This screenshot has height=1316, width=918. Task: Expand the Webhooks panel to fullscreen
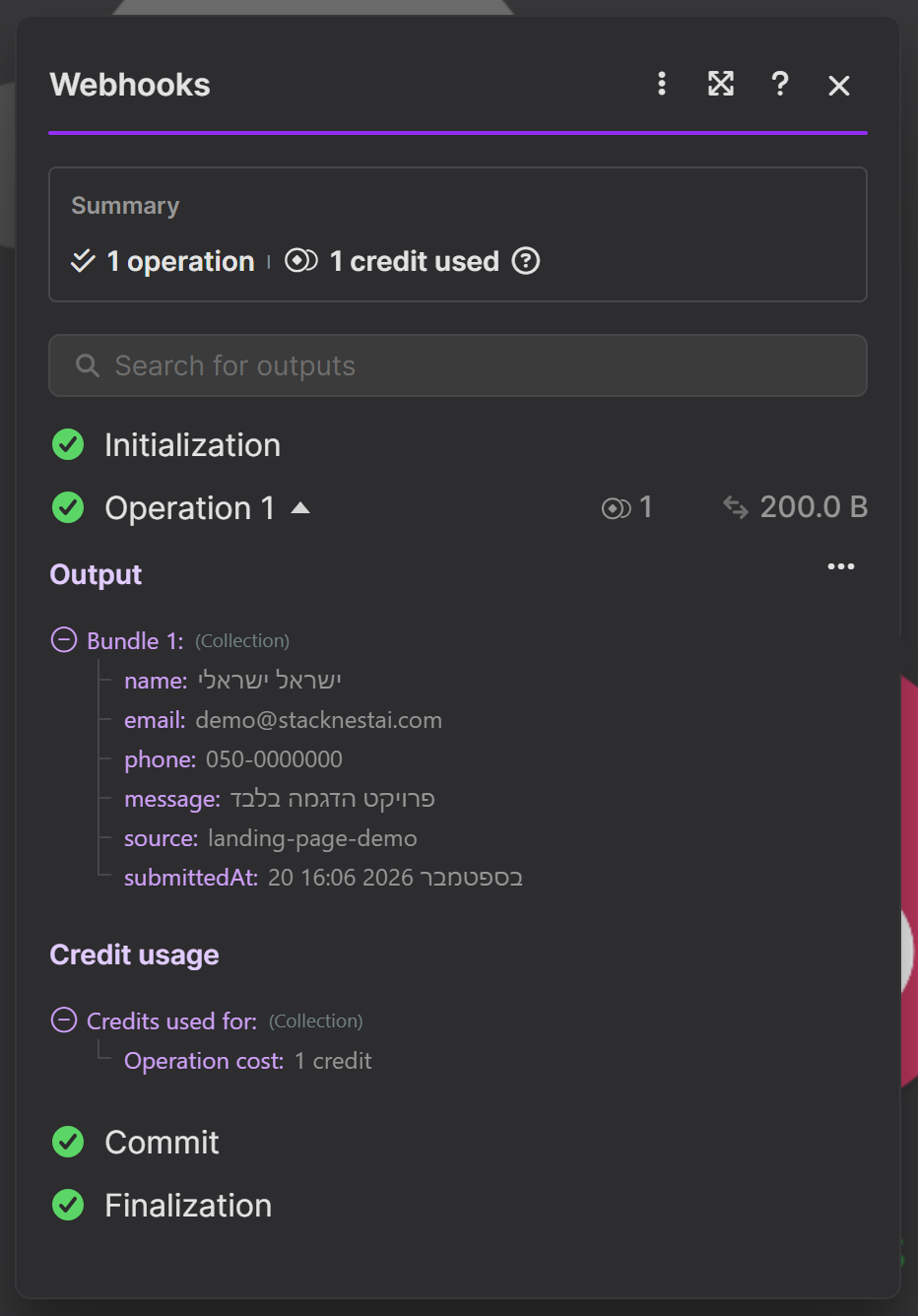[x=721, y=84]
